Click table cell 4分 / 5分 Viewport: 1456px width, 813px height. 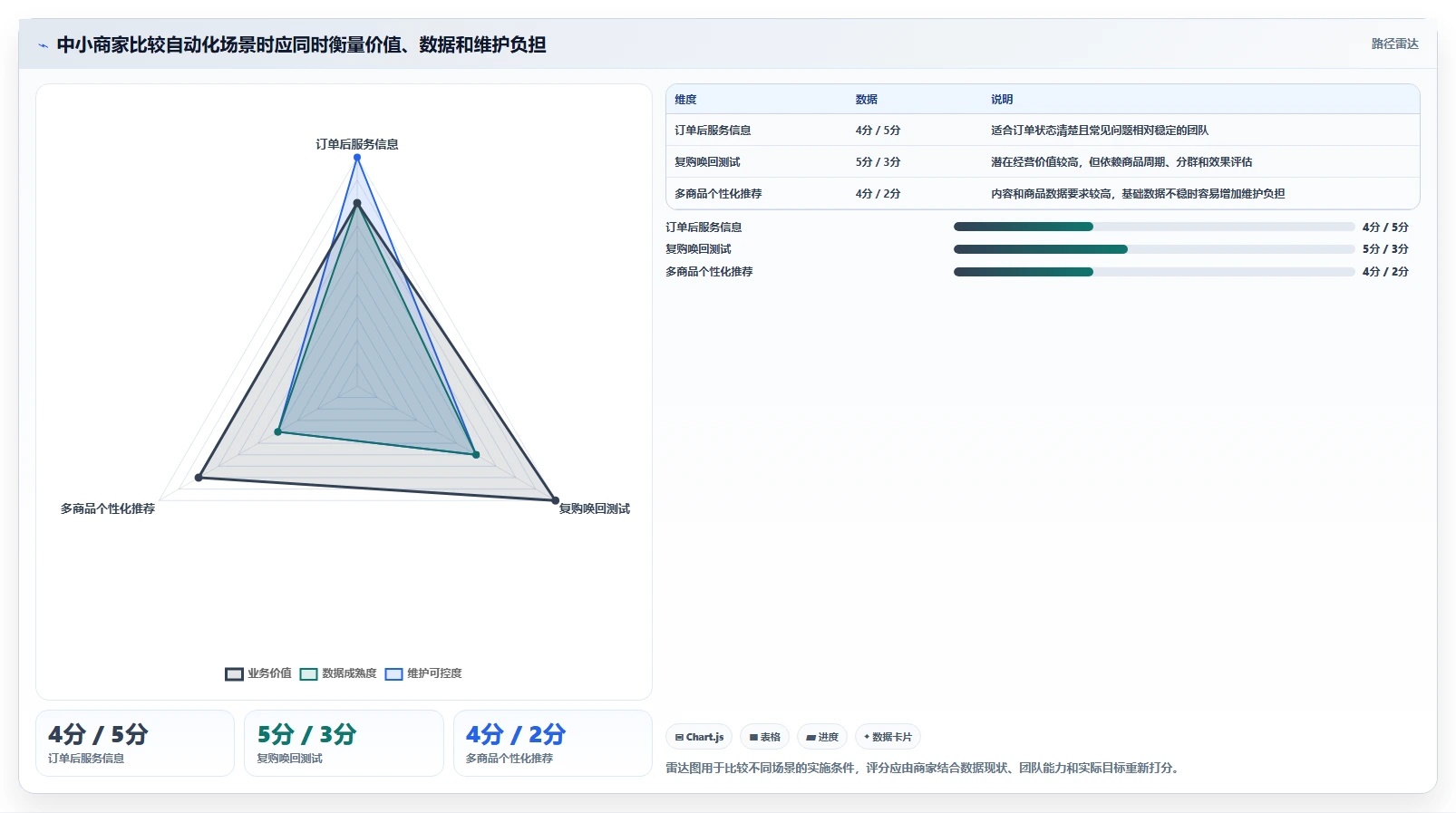click(x=878, y=131)
